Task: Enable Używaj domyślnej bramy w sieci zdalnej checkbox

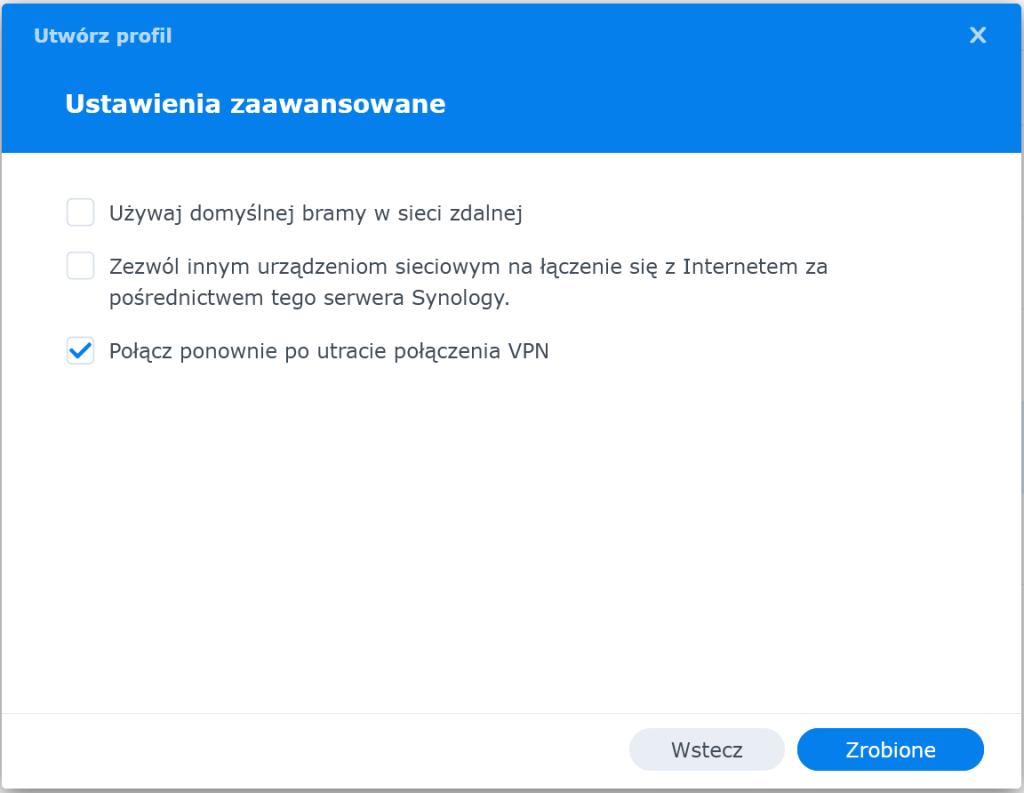Action: (x=80, y=213)
